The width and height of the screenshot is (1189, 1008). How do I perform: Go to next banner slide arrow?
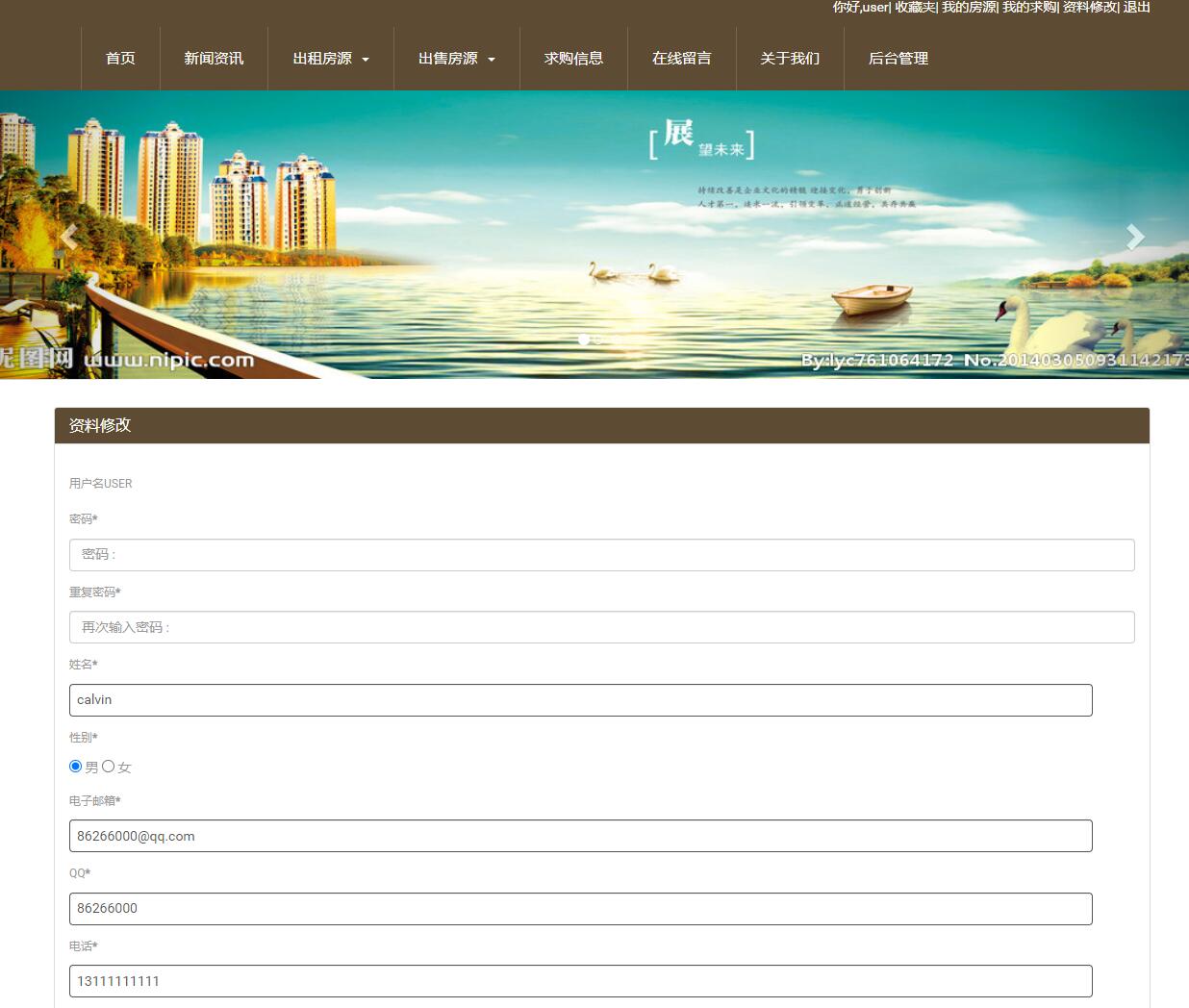click(x=1135, y=237)
